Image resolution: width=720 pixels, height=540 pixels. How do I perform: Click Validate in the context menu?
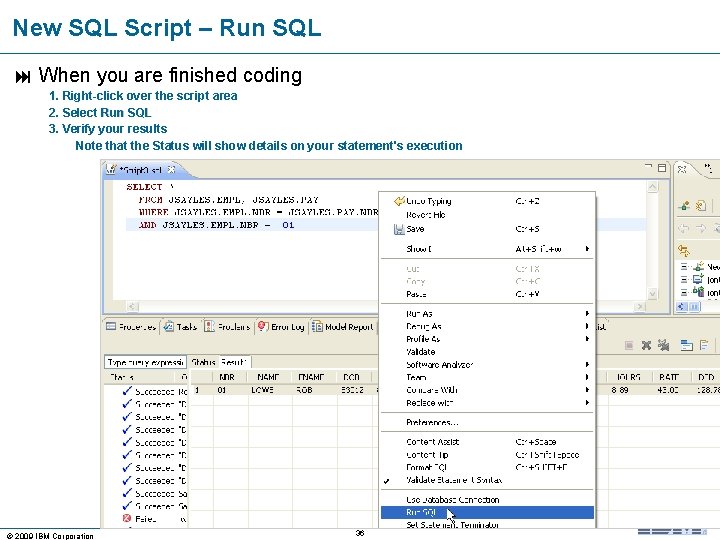click(487, 352)
